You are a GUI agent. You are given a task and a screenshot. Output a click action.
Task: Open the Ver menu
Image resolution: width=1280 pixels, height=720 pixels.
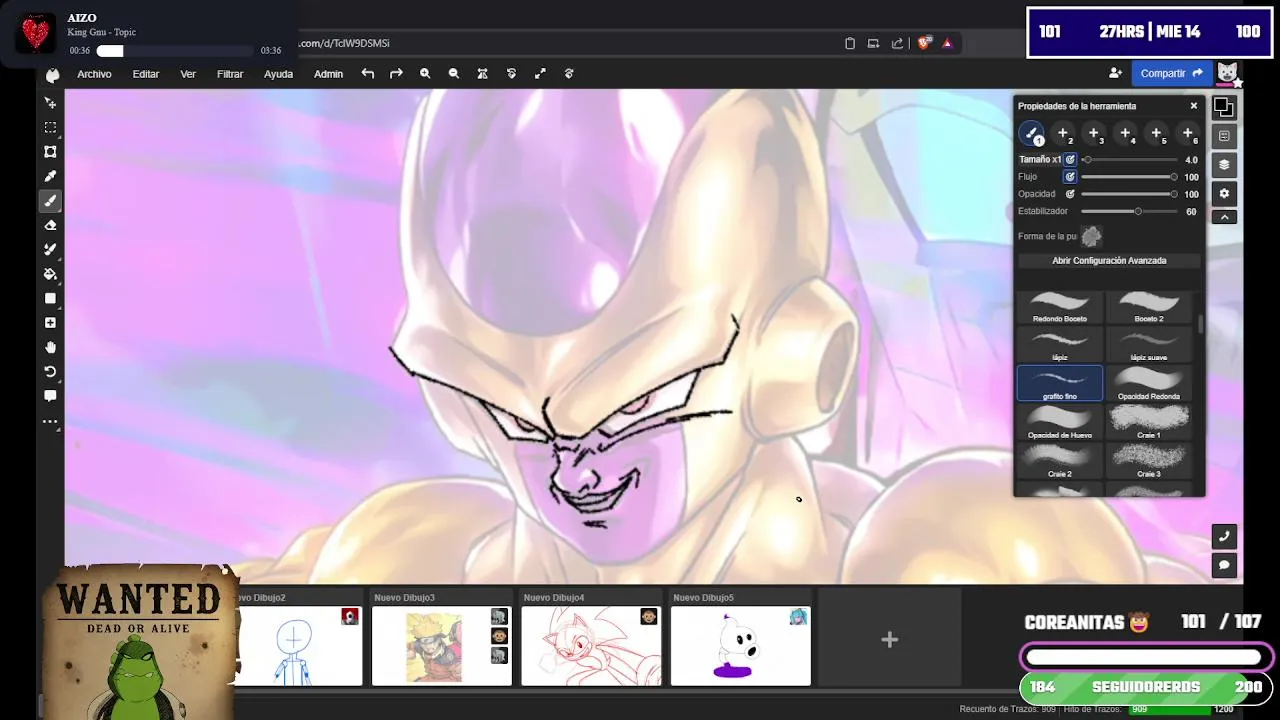point(188,74)
